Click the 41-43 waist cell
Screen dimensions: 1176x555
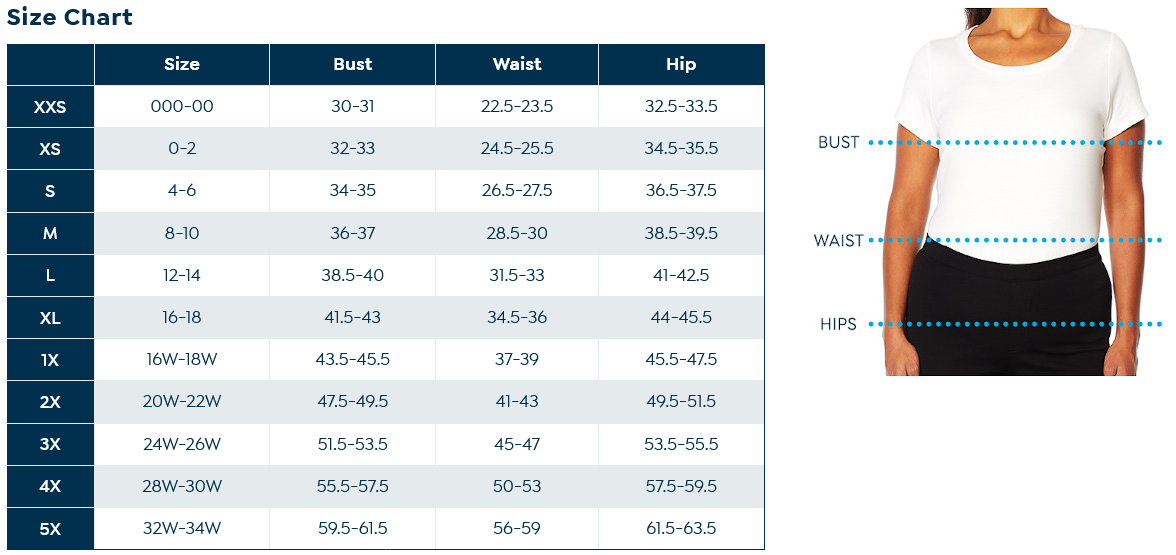517,401
